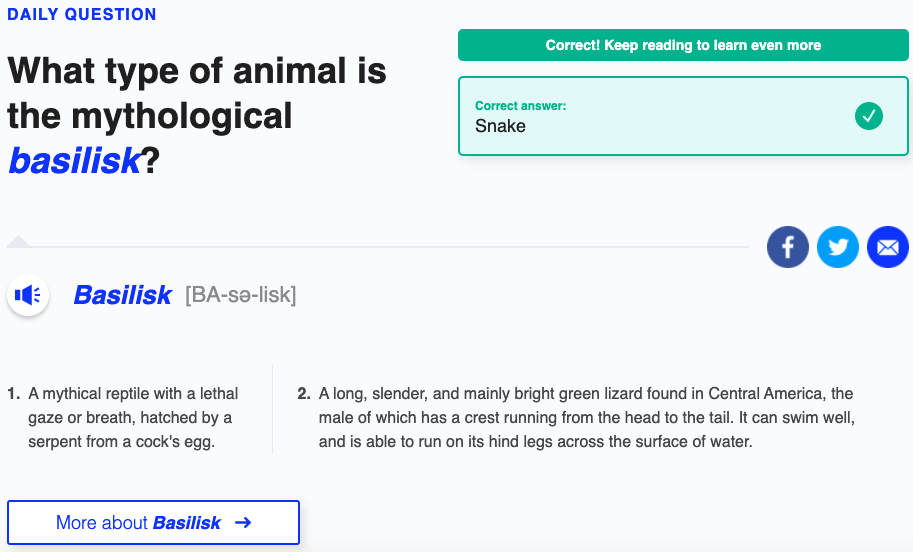Click the bright green lizard definition text
This screenshot has height=552, width=913.
tap(585, 417)
